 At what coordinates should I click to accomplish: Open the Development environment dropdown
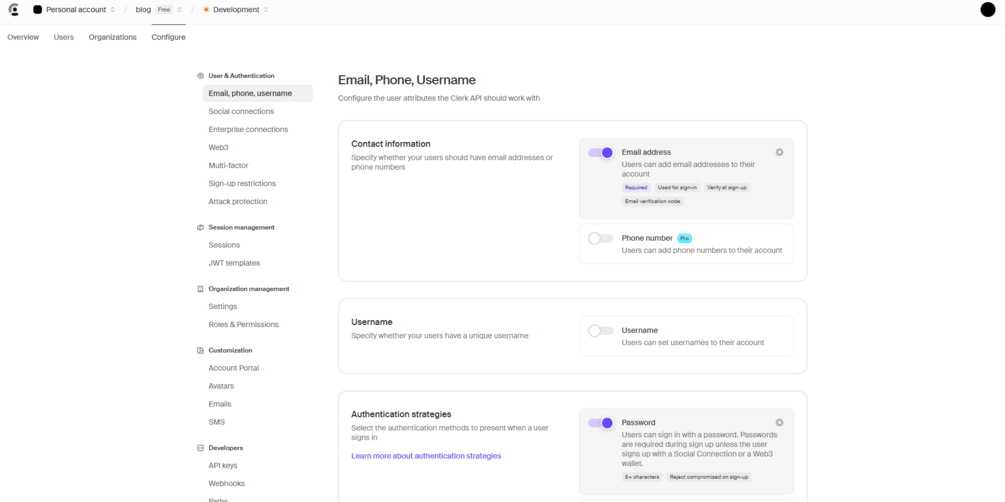tap(236, 10)
